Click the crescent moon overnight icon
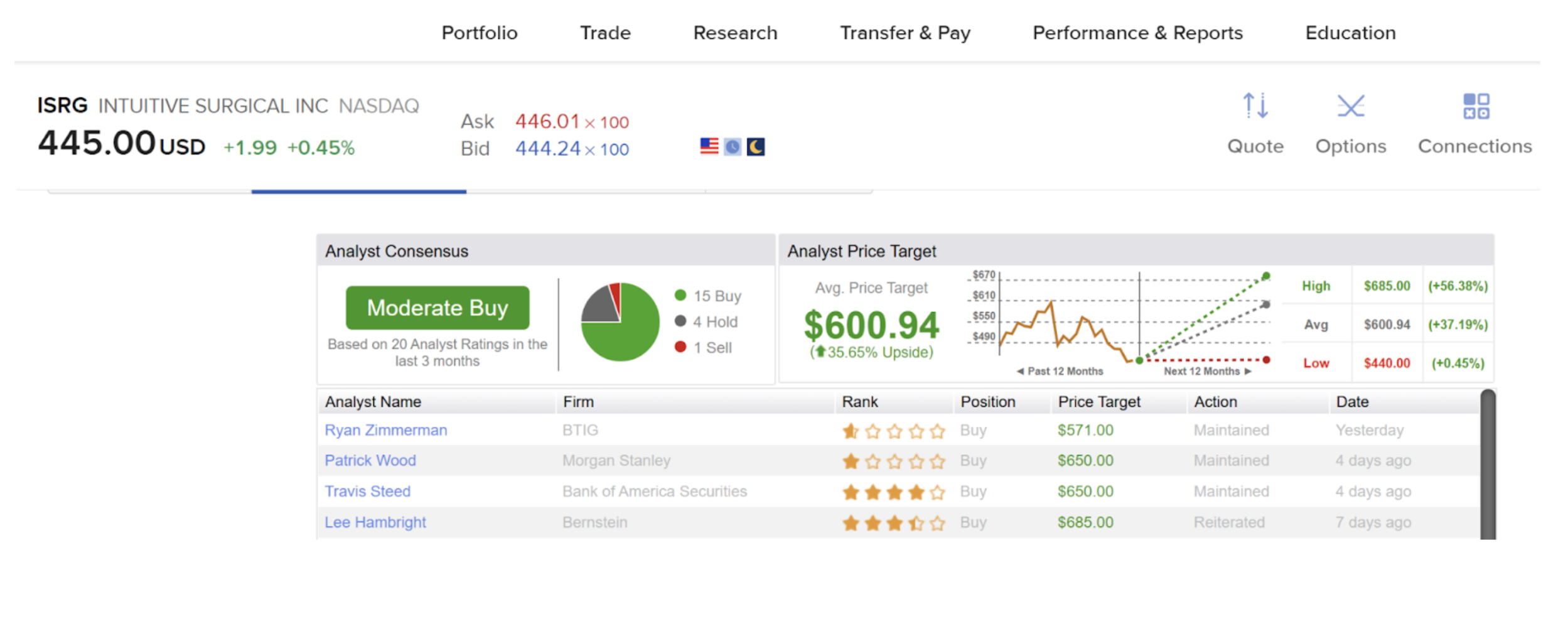The width and height of the screenshot is (1568, 619). [x=756, y=146]
